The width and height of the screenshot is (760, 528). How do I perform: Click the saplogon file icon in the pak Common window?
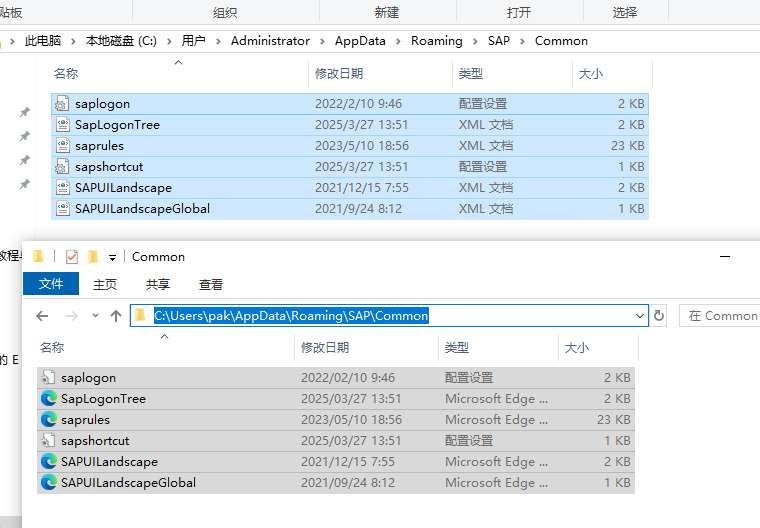click(48, 378)
